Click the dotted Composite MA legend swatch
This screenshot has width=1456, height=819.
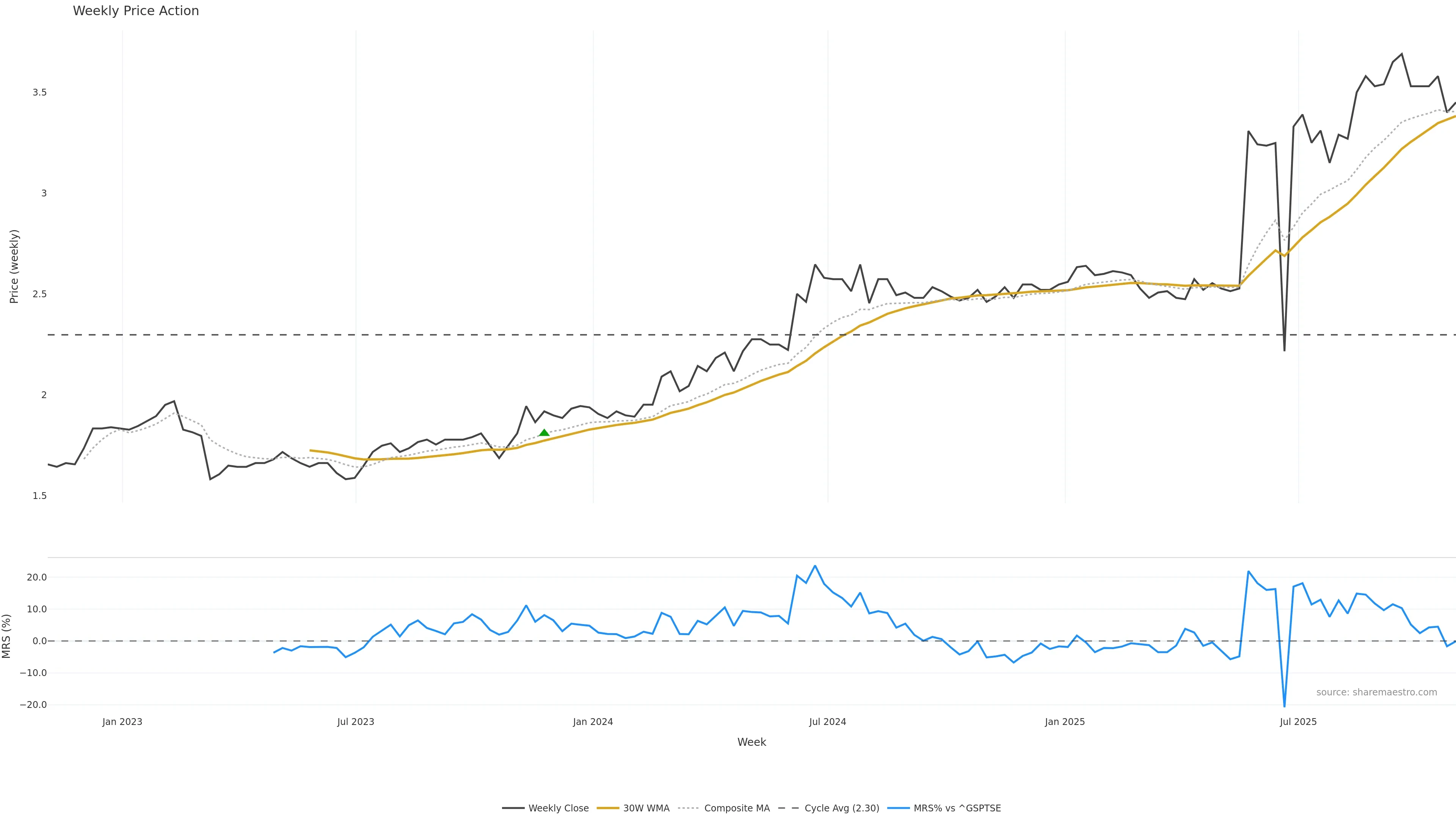coord(689,808)
